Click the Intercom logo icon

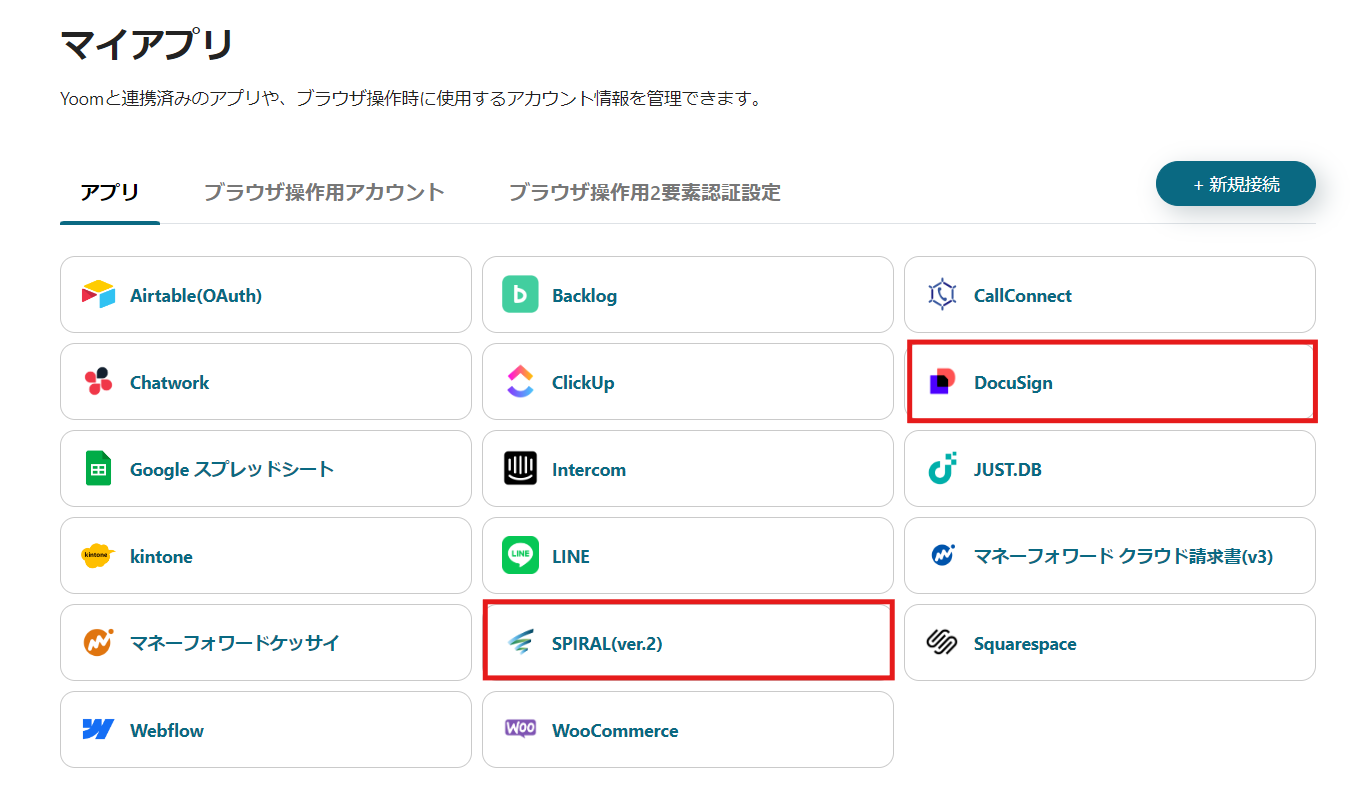pyautogui.click(x=520, y=469)
